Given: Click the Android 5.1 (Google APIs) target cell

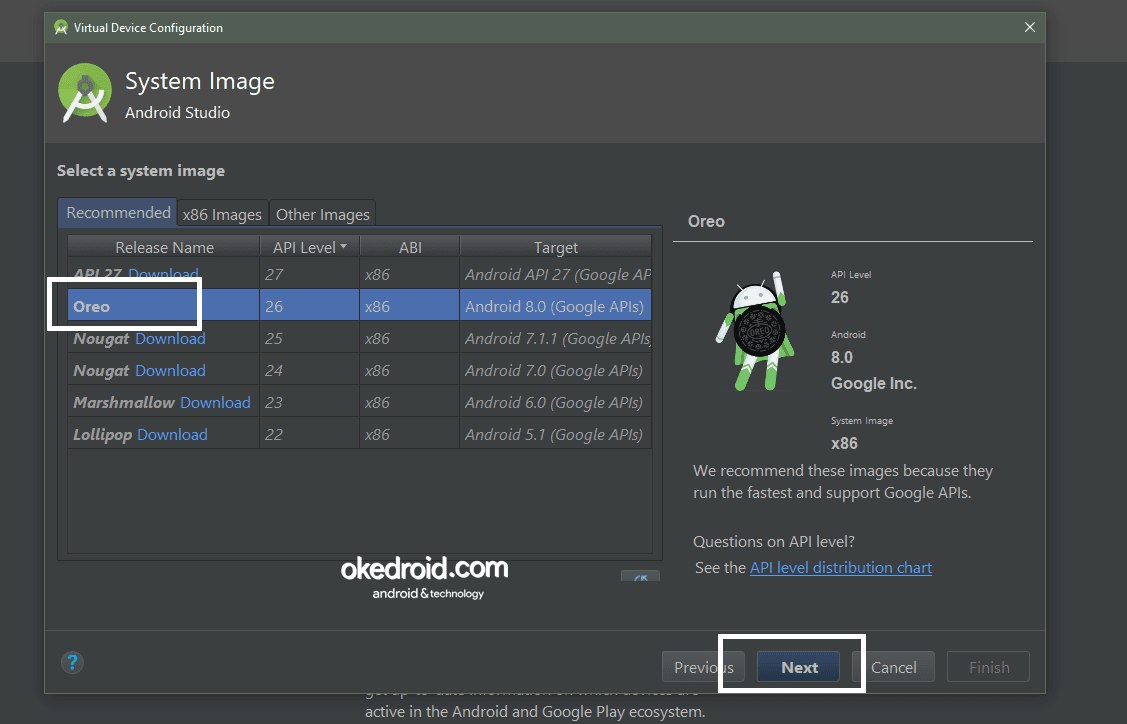Looking at the screenshot, I should point(556,434).
